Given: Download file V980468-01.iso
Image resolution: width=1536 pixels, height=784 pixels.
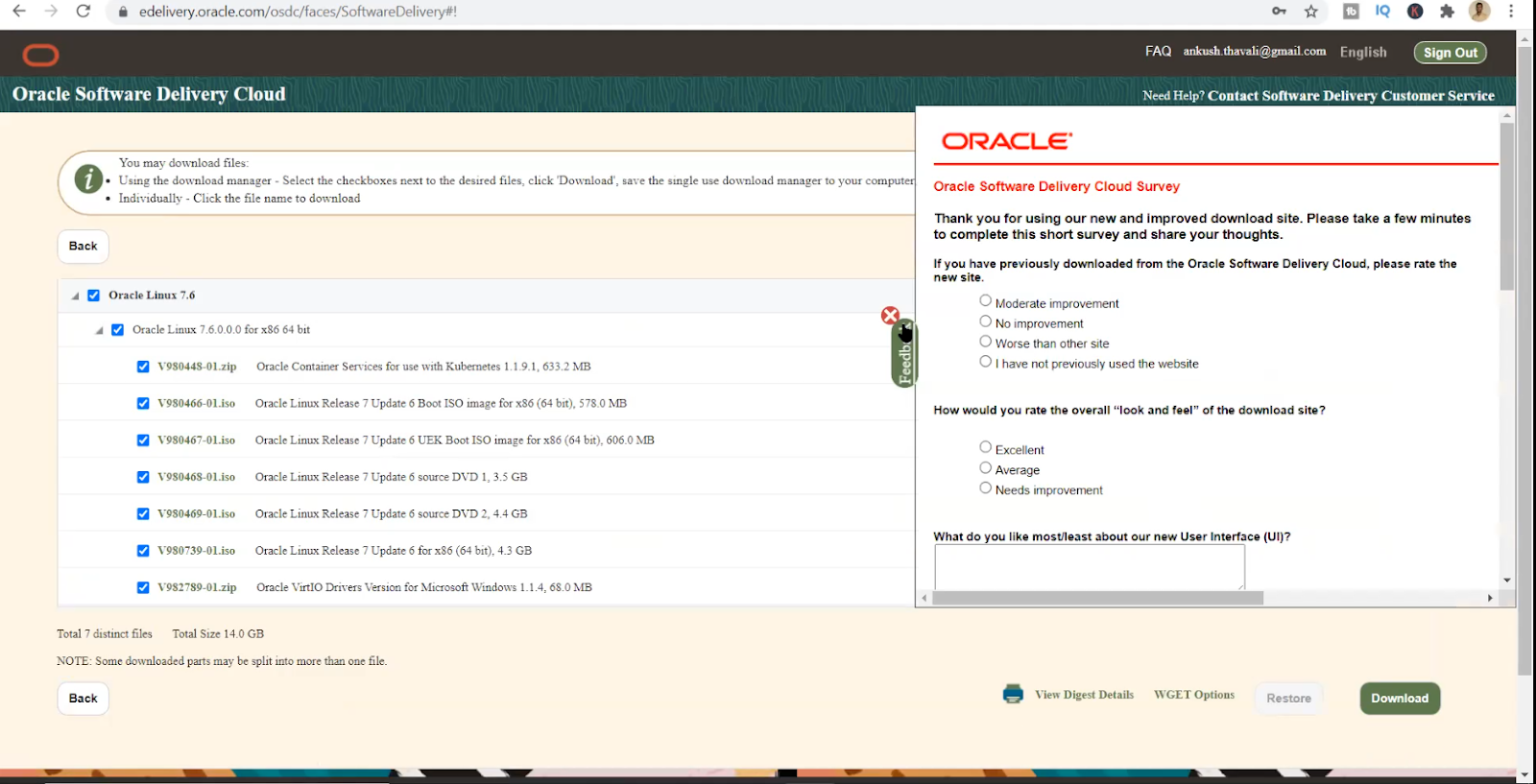Looking at the screenshot, I should (x=196, y=477).
